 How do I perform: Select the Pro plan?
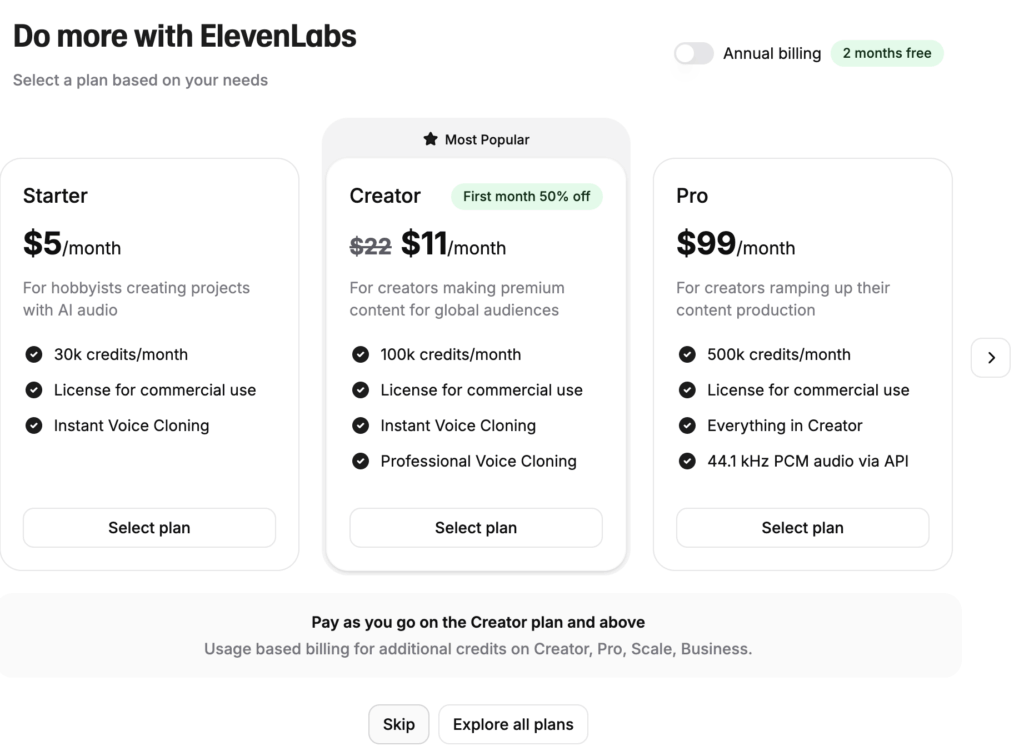coord(802,528)
